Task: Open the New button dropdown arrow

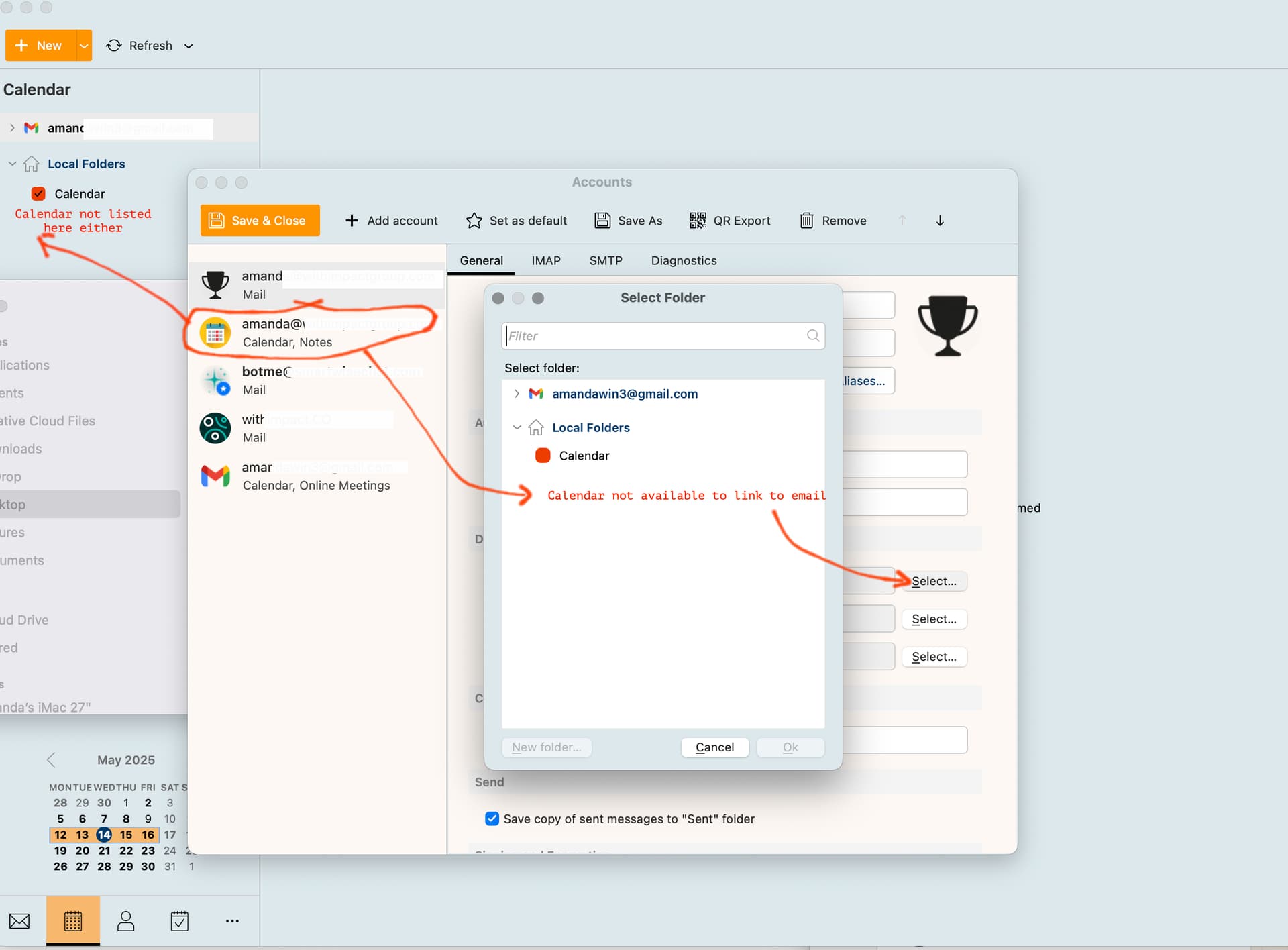Action: [x=84, y=46]
